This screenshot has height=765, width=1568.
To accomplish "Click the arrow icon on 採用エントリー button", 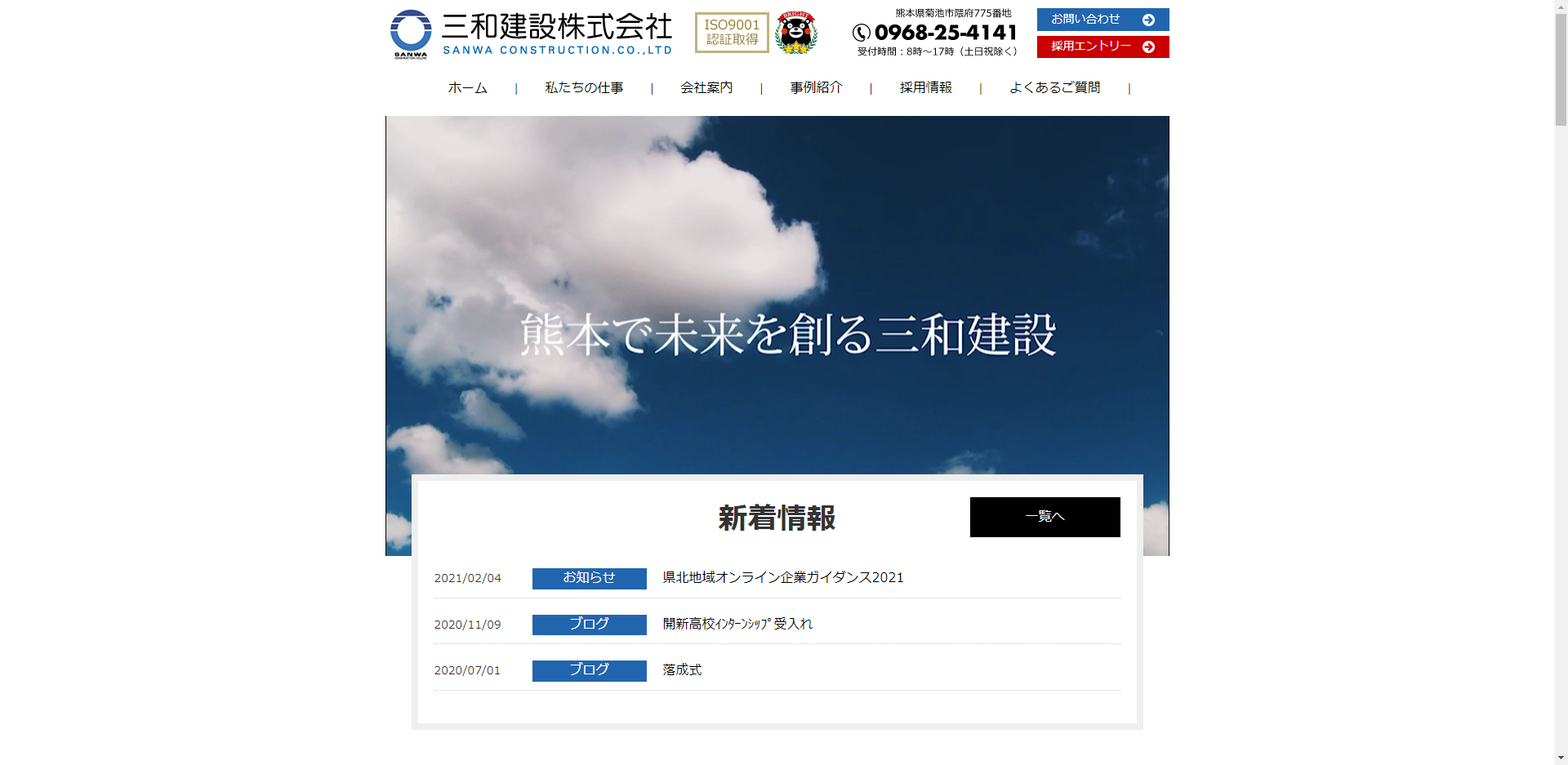I will point(1150,47).
